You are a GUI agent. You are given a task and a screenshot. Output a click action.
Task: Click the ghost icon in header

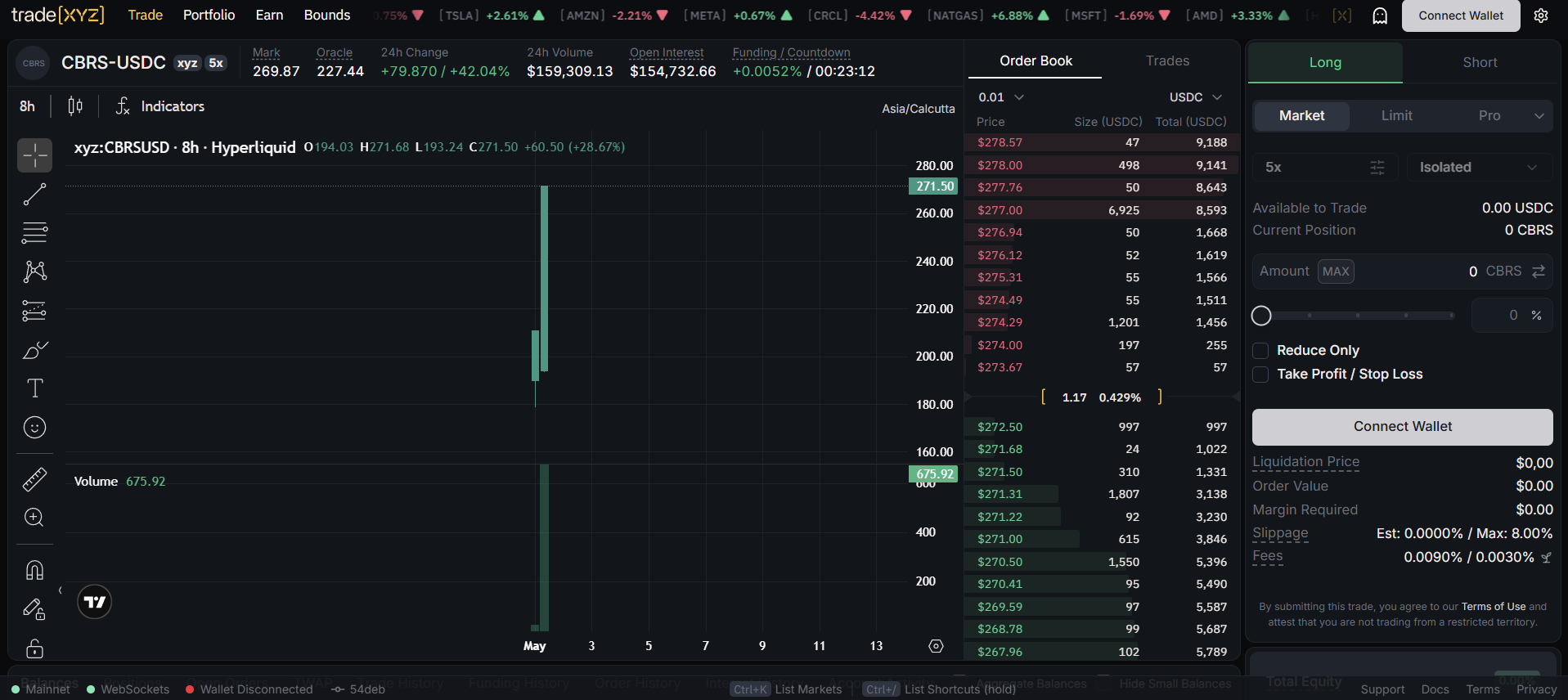tap(1380, 16)
